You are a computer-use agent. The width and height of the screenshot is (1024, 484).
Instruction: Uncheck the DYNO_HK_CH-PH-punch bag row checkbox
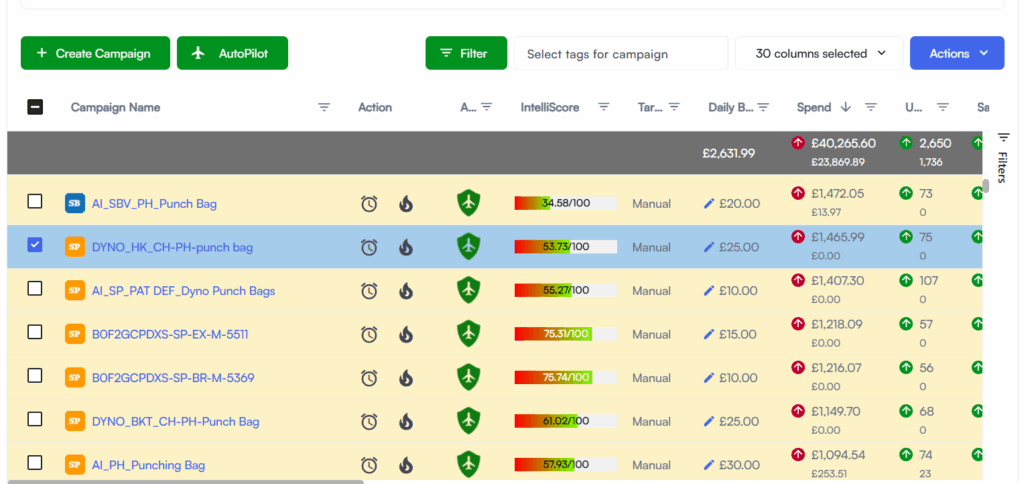pos(35,245)
